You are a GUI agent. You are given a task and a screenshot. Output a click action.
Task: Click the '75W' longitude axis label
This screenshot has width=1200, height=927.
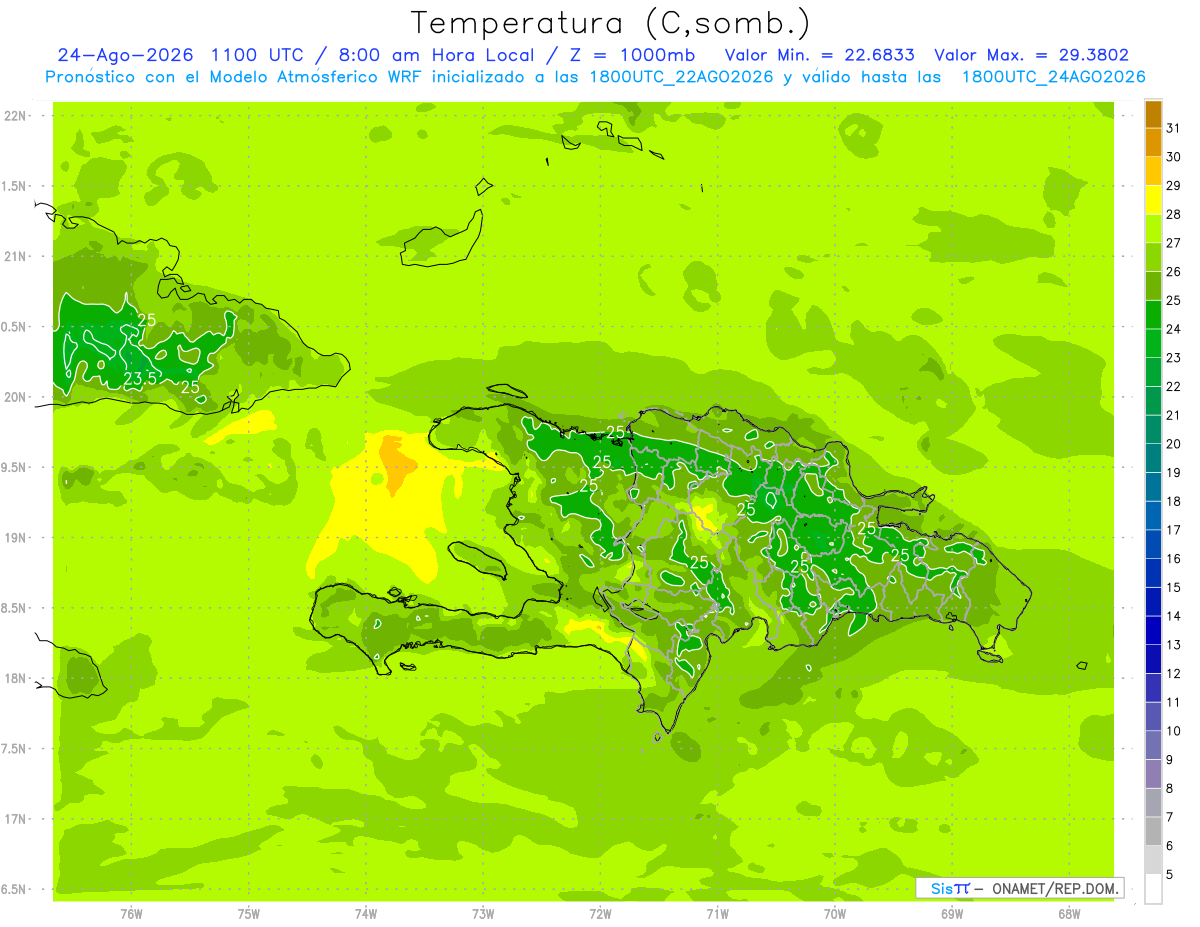click(249, 913)
